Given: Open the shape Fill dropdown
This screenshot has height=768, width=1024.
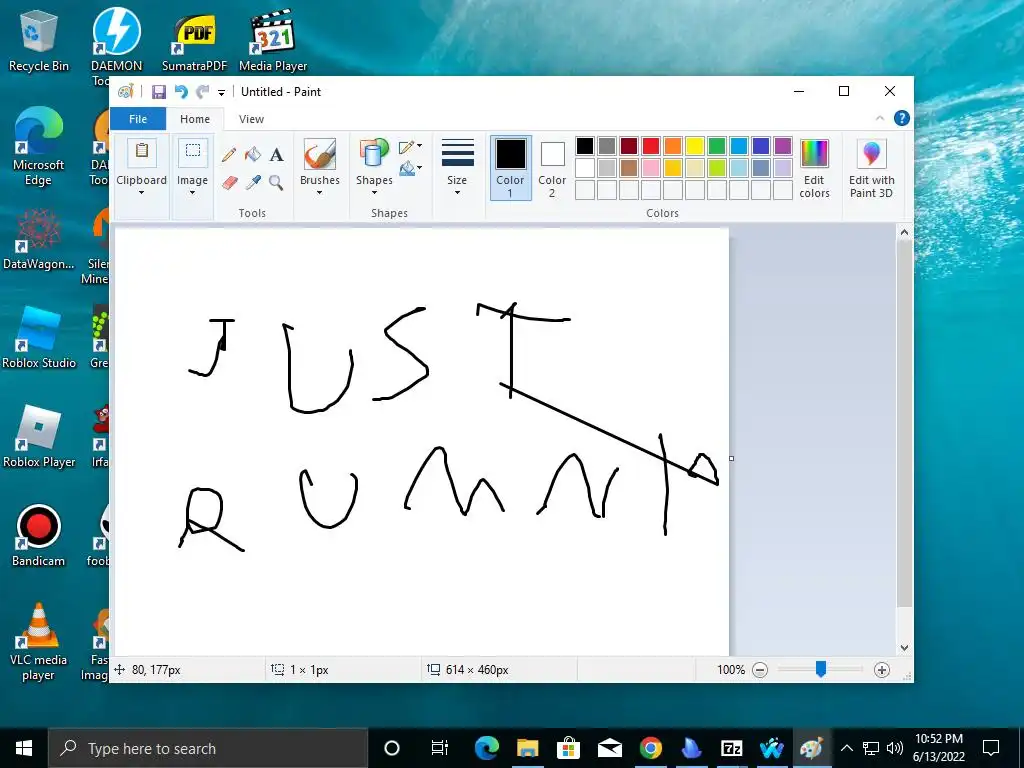Looking at the screenshot, I should pos(411,168).
